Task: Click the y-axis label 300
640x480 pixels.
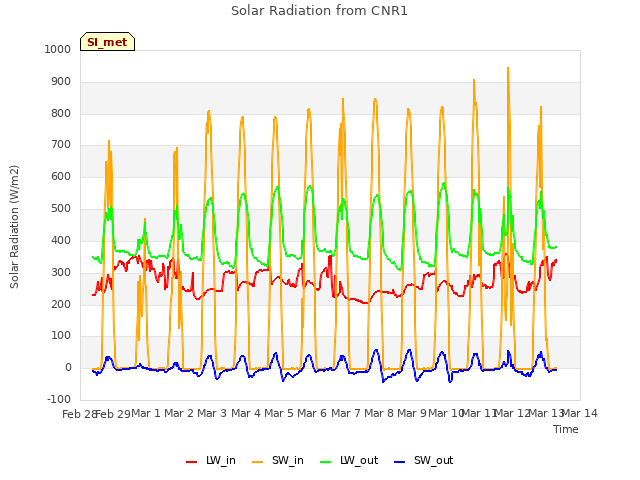Action: click(x=61, y=272)
